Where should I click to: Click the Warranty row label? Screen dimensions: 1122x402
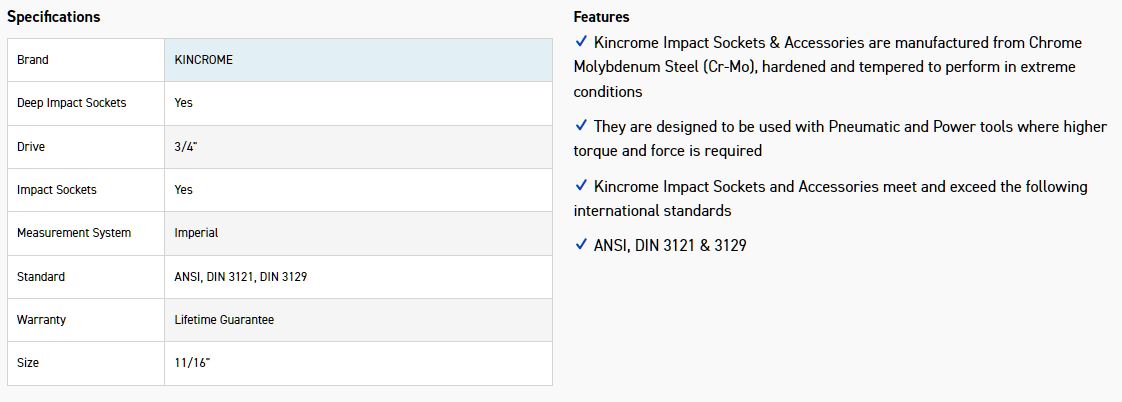pos(41,320)
